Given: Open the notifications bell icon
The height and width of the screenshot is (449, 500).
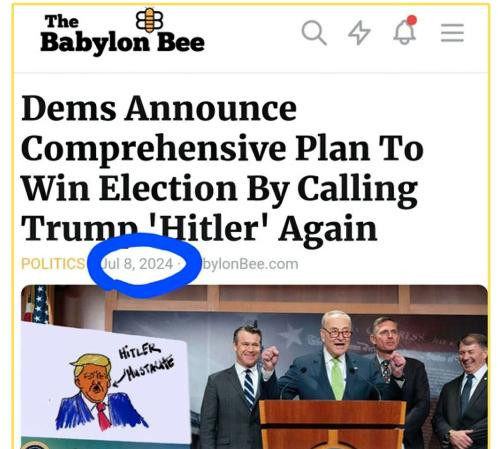Looking at the screenshot, I should pos(404,32).
